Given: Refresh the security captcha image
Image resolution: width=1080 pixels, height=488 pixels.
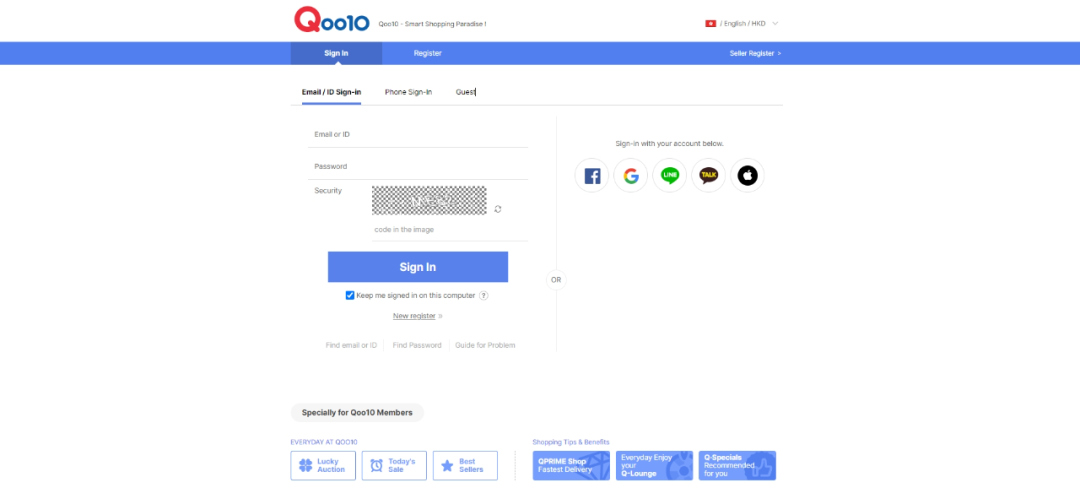Looking at the screenshot, I should pos(498,209).
